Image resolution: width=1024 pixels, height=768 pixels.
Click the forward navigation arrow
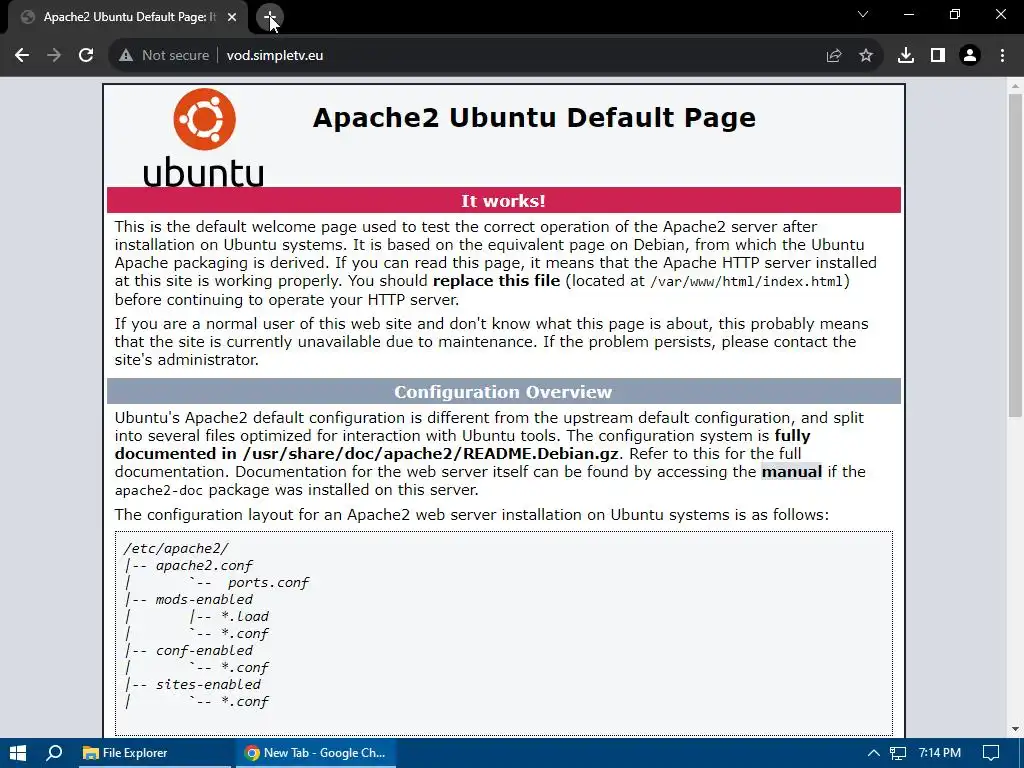[54, 56]
